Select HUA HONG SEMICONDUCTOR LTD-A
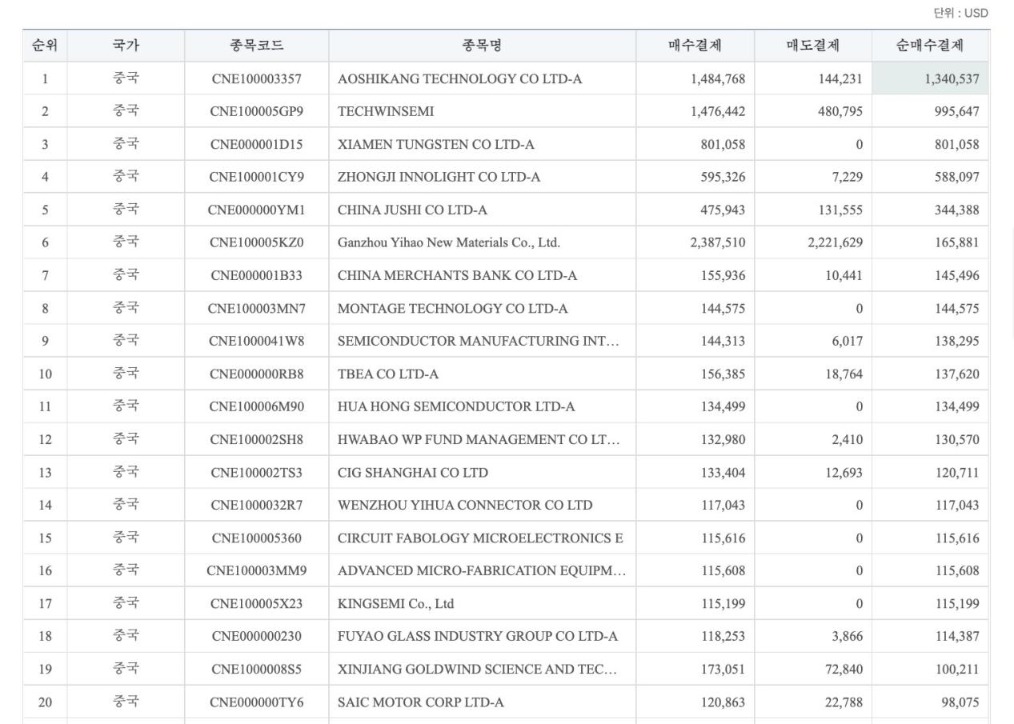The image size is (1014, 724). point(456,407)
